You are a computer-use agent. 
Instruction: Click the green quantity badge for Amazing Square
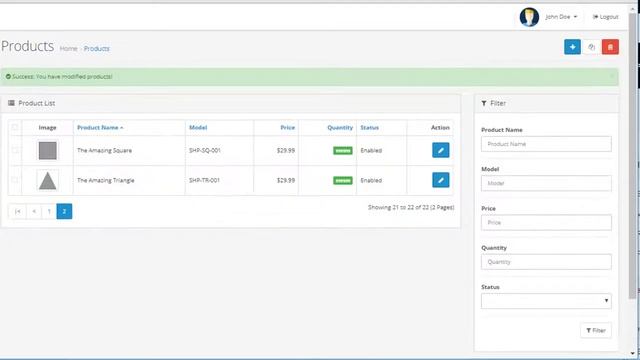[343, 151]
